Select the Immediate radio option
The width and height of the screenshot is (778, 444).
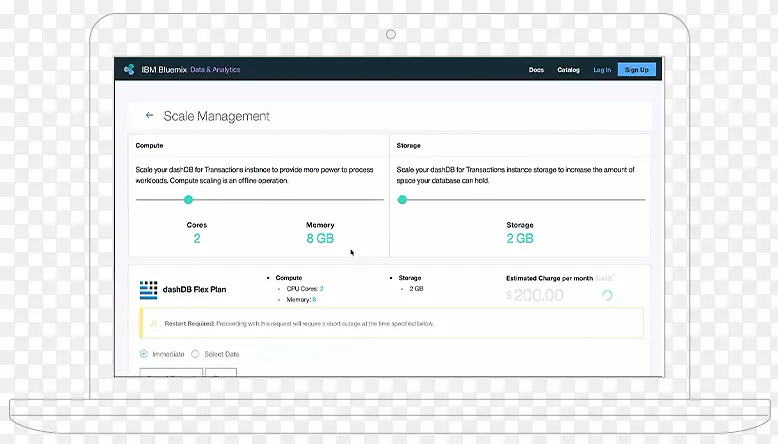point(143,354)
